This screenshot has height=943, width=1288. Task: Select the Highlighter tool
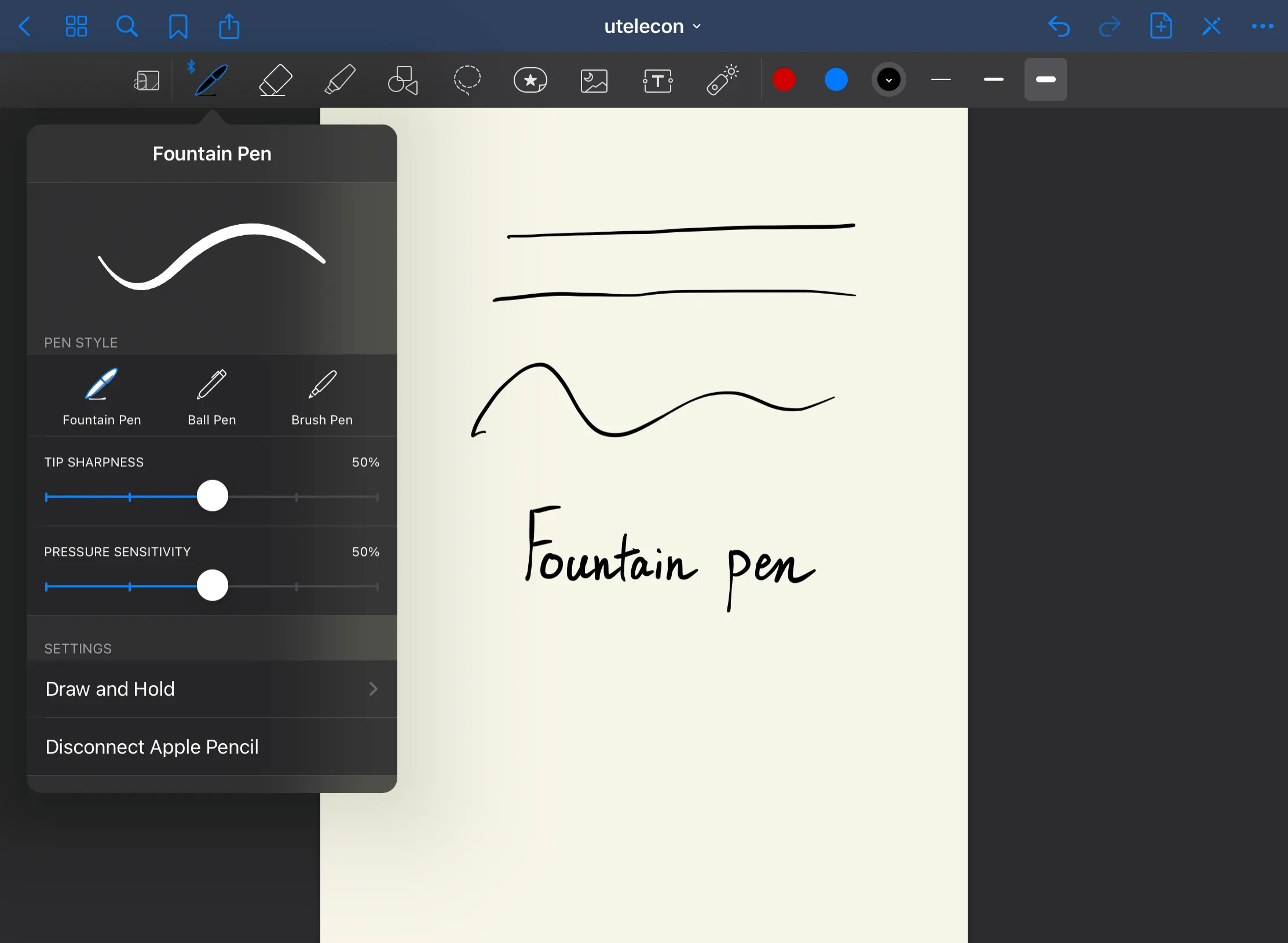click(x=339, y=80)
